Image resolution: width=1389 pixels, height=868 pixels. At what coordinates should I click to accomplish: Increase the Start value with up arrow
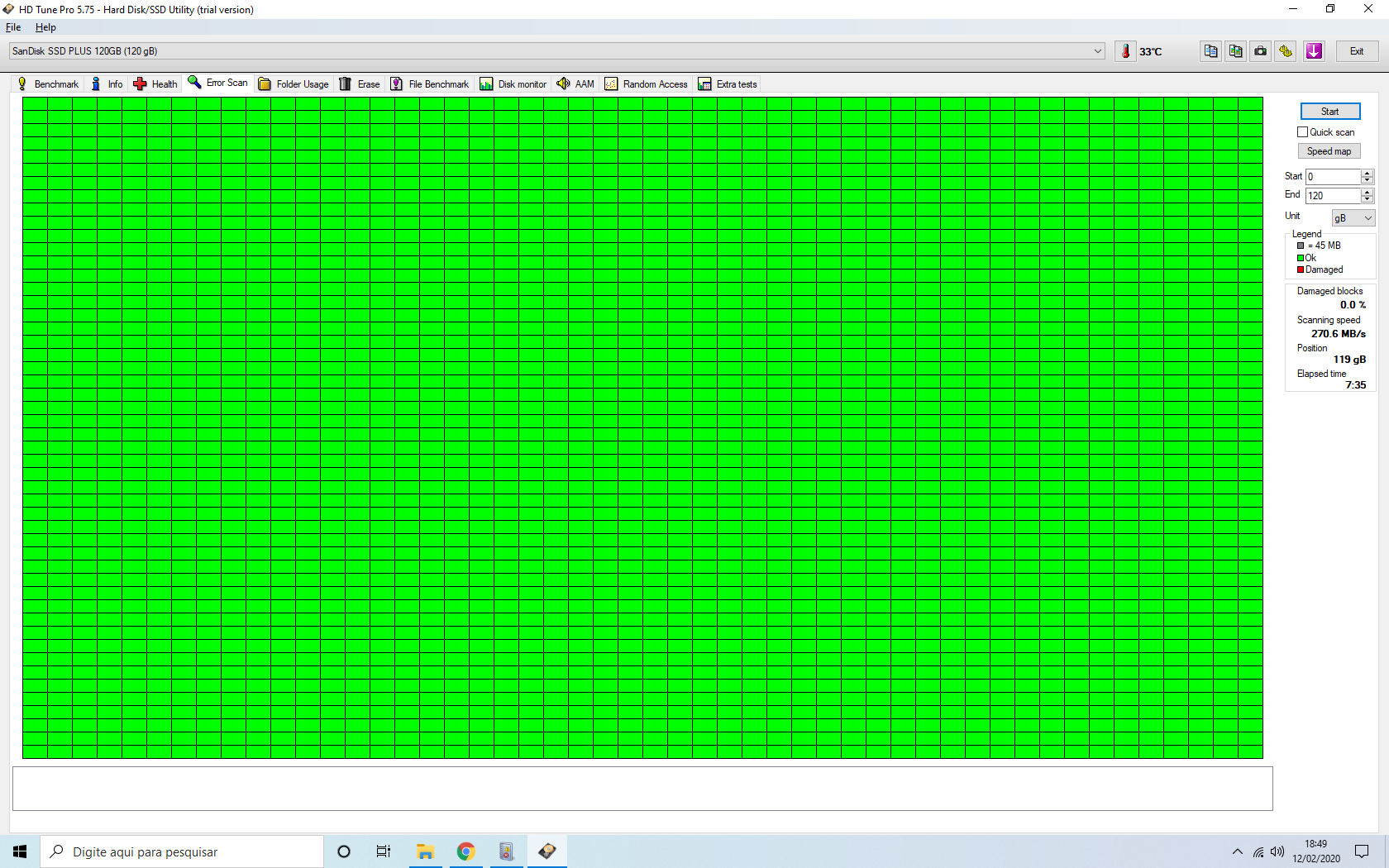(x=1368, y=173)
